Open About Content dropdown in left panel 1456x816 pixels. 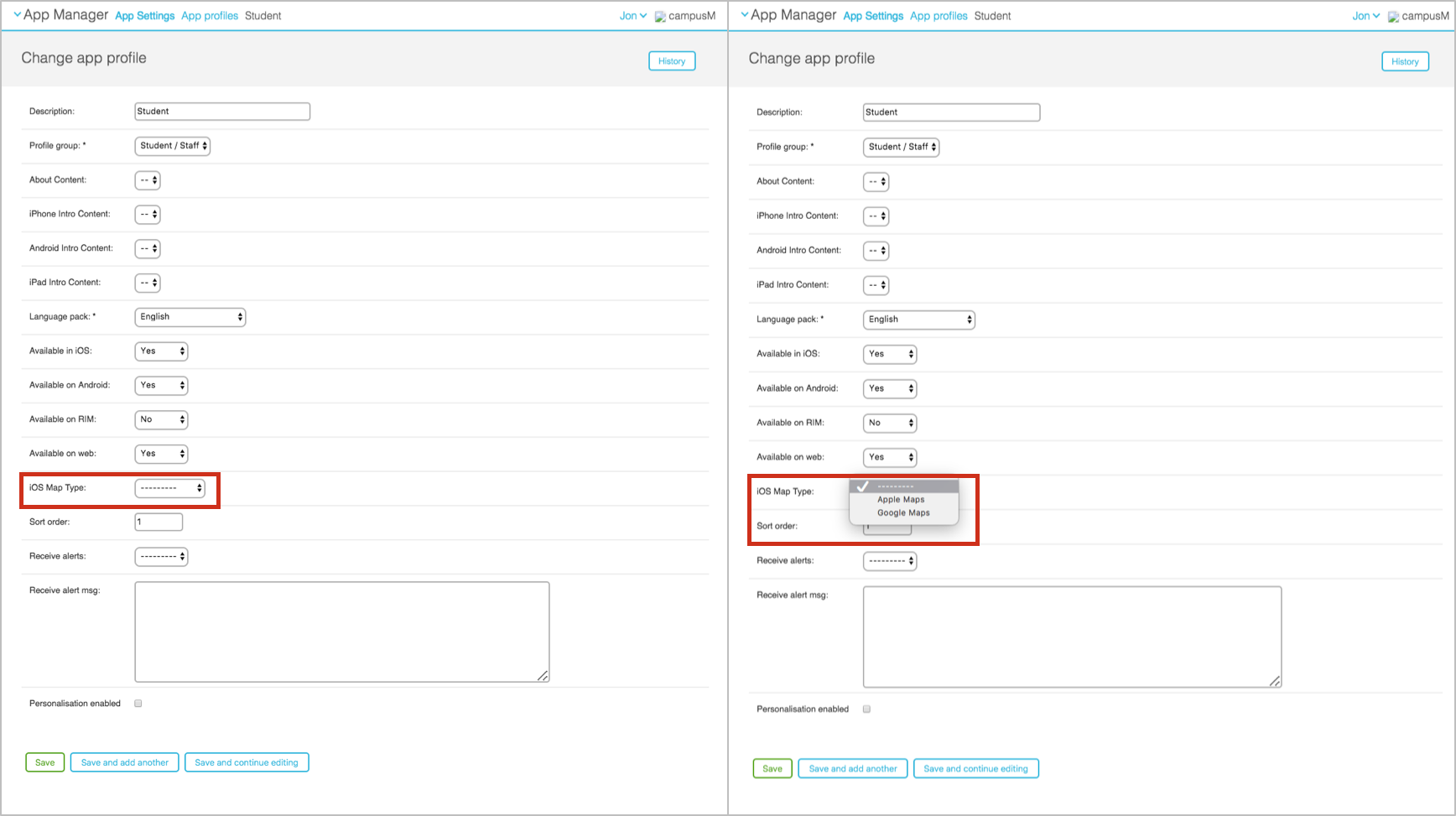click(x=148, y=180)
